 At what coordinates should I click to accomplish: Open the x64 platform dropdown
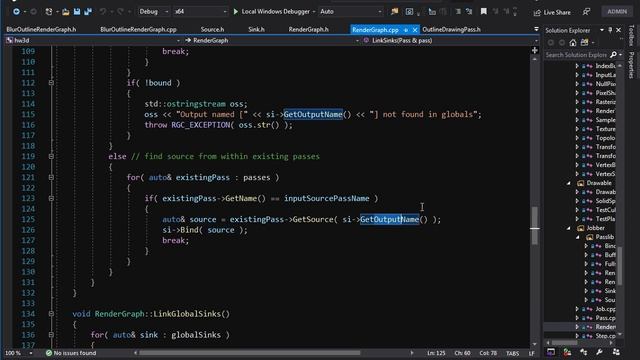coord(224,12)
